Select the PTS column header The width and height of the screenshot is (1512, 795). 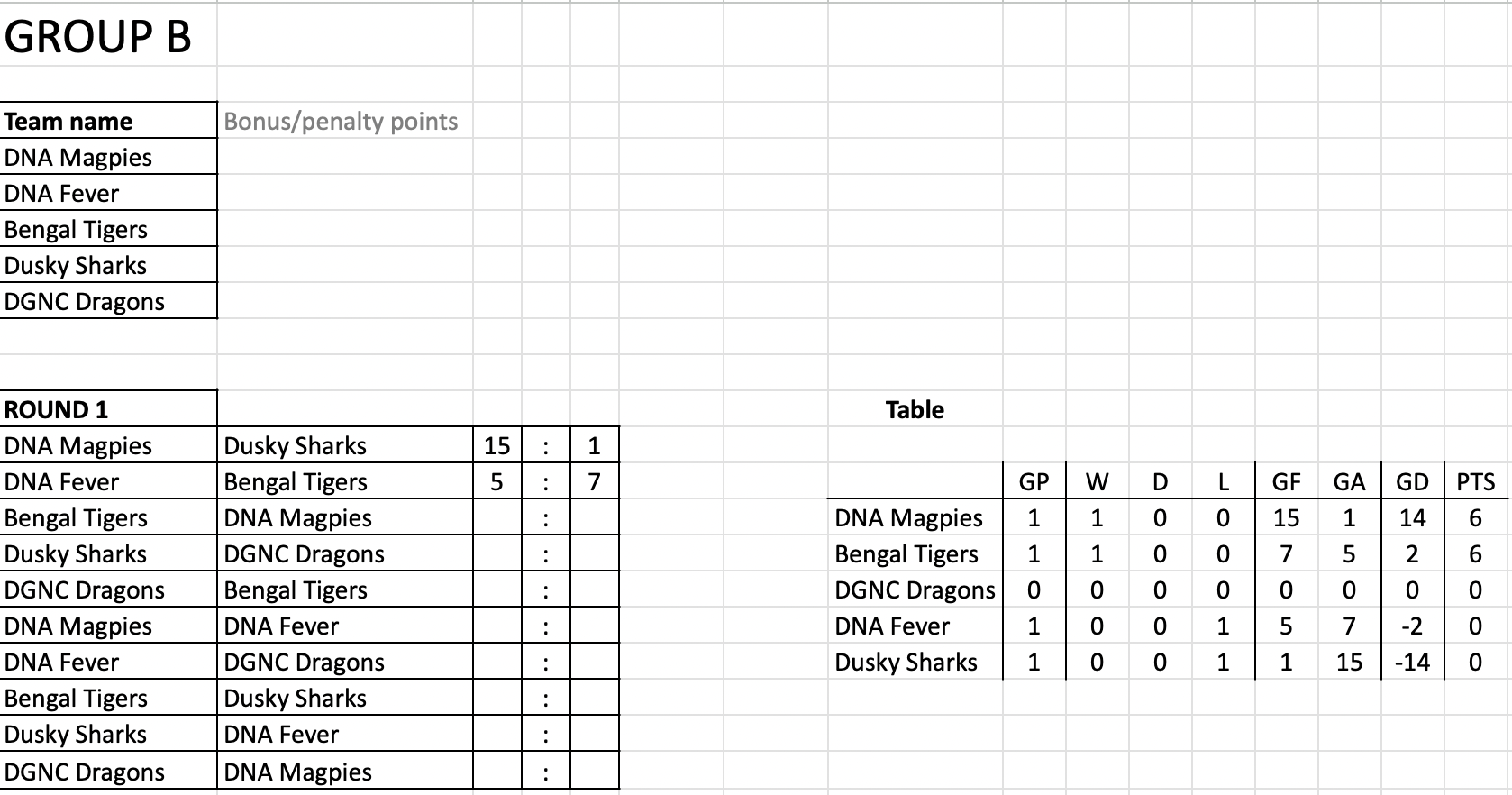[1475, 482]
